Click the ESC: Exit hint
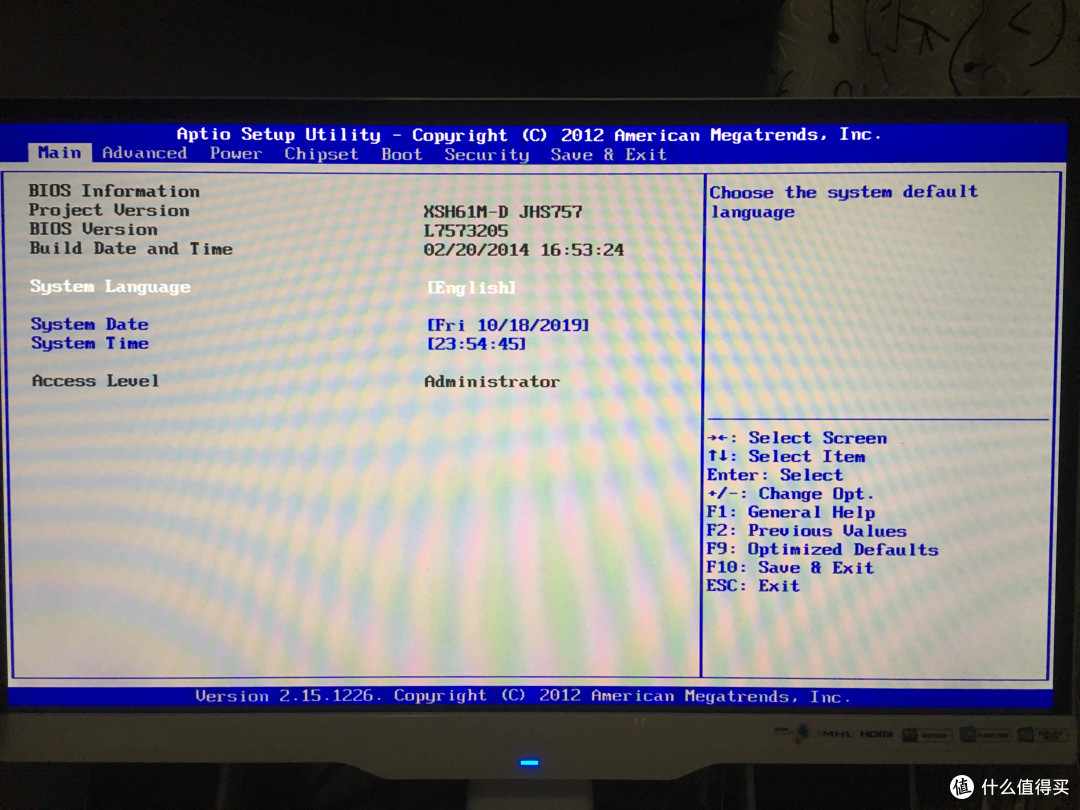 click(x=753, y=585)
